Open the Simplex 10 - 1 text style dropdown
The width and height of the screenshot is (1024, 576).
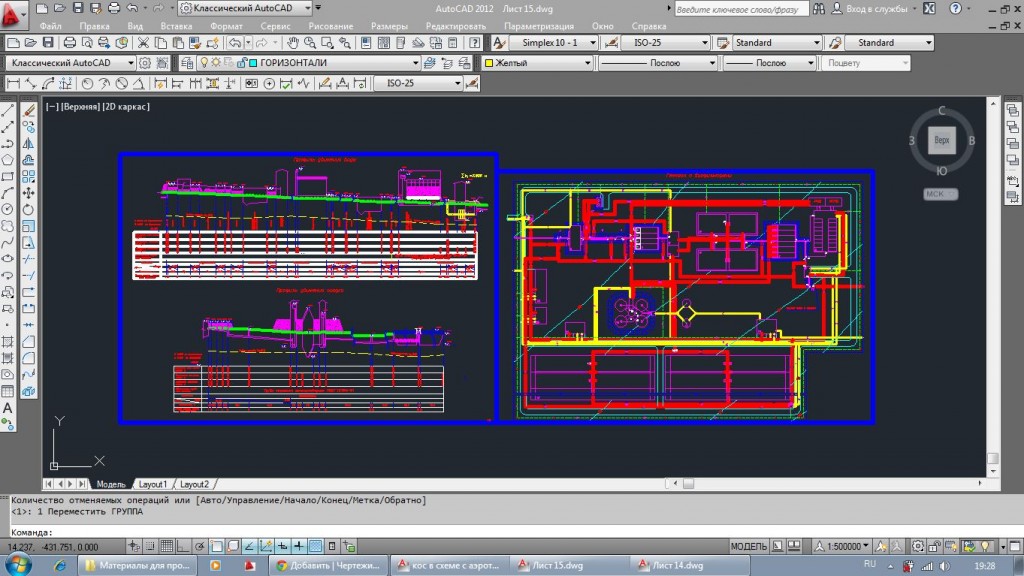pos(593,43)
